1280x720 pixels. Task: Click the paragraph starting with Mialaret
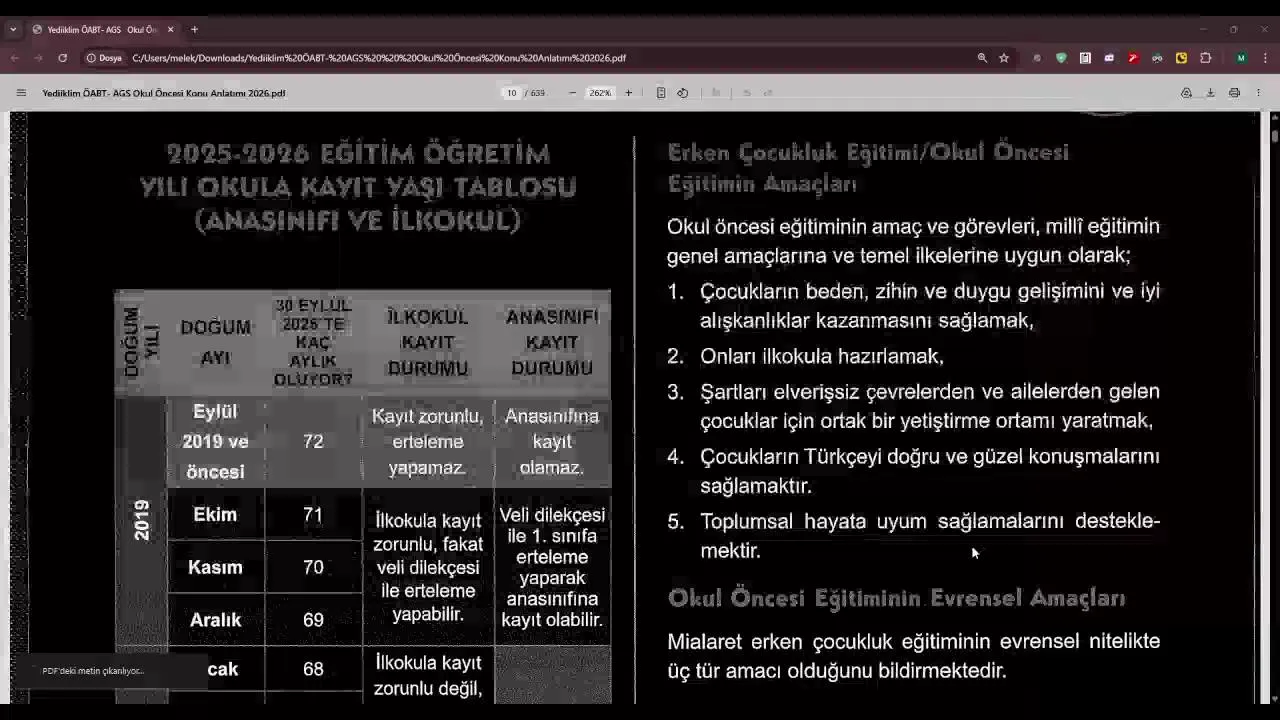pos(913,656)
